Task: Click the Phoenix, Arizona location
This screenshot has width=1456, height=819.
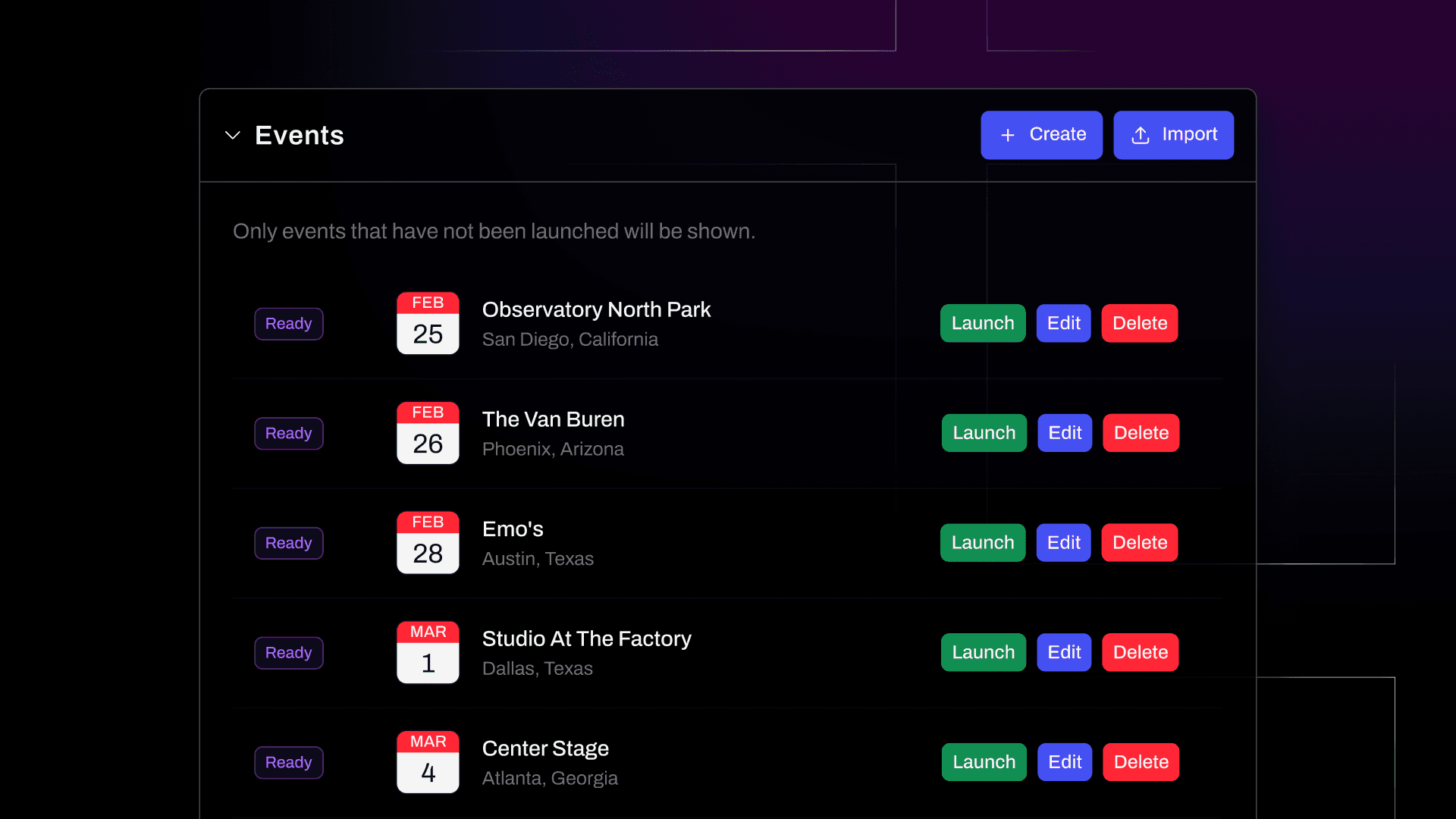Action: point(553,449)
